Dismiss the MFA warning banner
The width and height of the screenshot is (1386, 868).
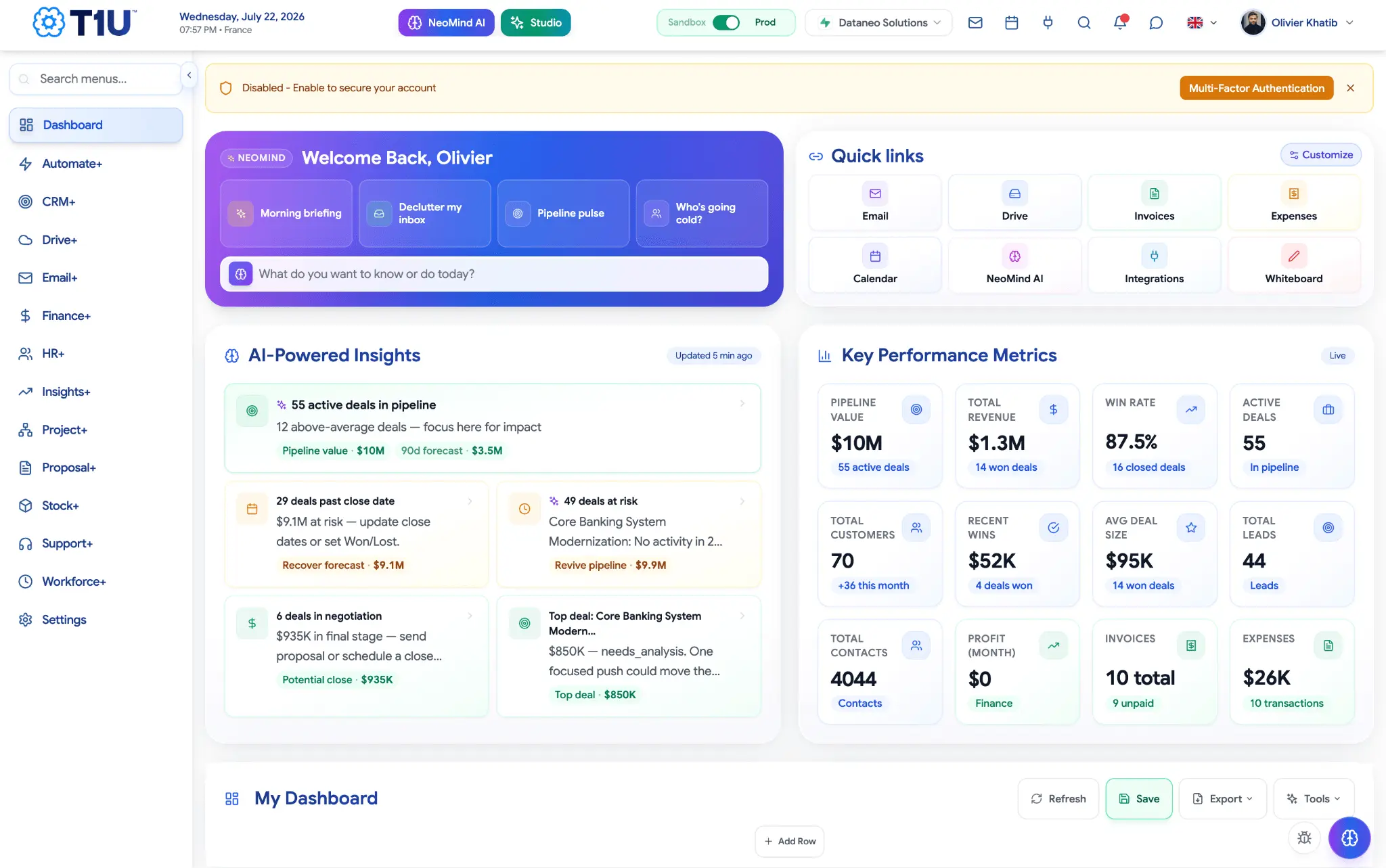[x=1350, y=88]
